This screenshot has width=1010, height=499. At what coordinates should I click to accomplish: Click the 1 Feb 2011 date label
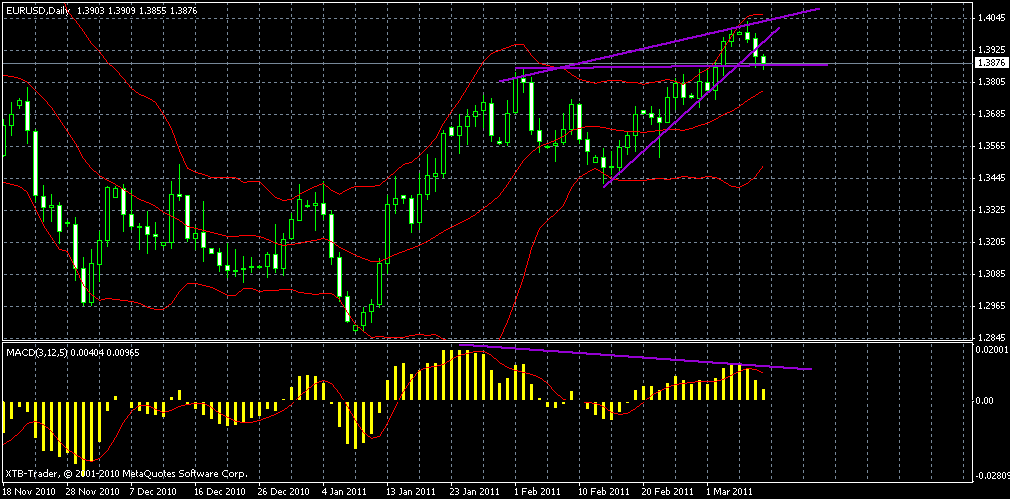tap(538, 492)
